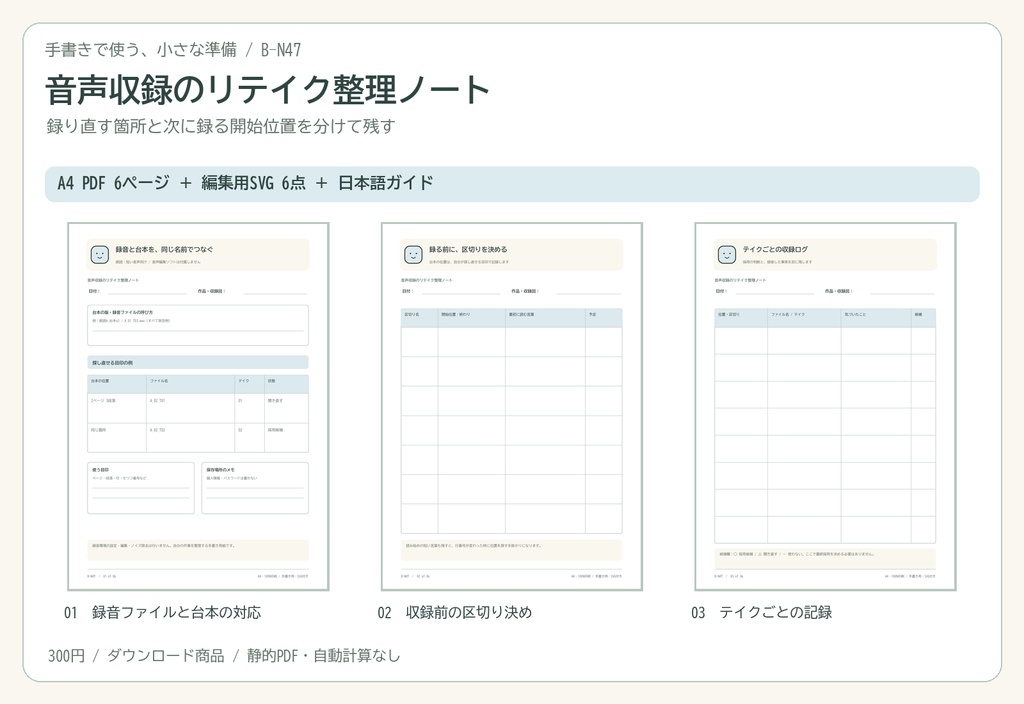The image size is (1024, 704).
Task: Click page 03 heading 'テイクごとの収録ログ'
Action: coord(775,249)
